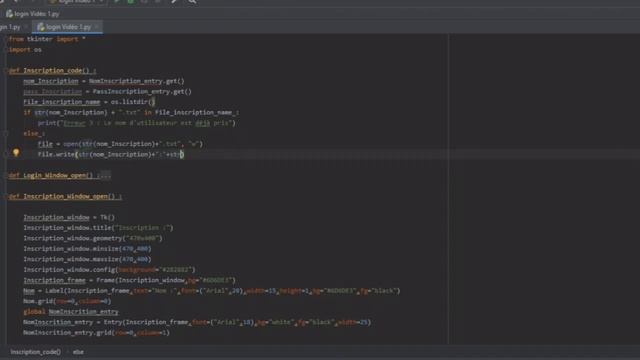The width and height of the screenshot is (640, 360).
Task: Click the Nom.grid( line
Action: click(x=67, y=301)
